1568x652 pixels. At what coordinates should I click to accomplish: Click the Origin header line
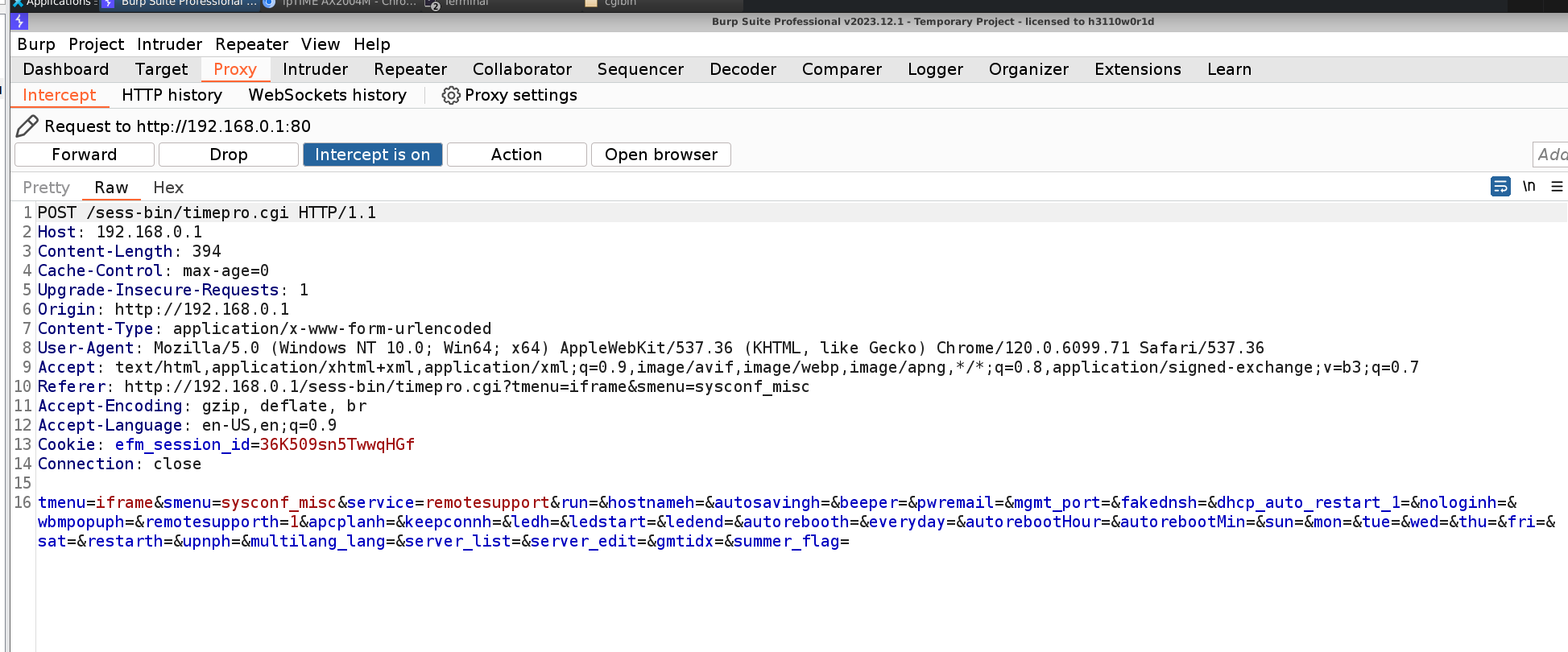[163, 309]
